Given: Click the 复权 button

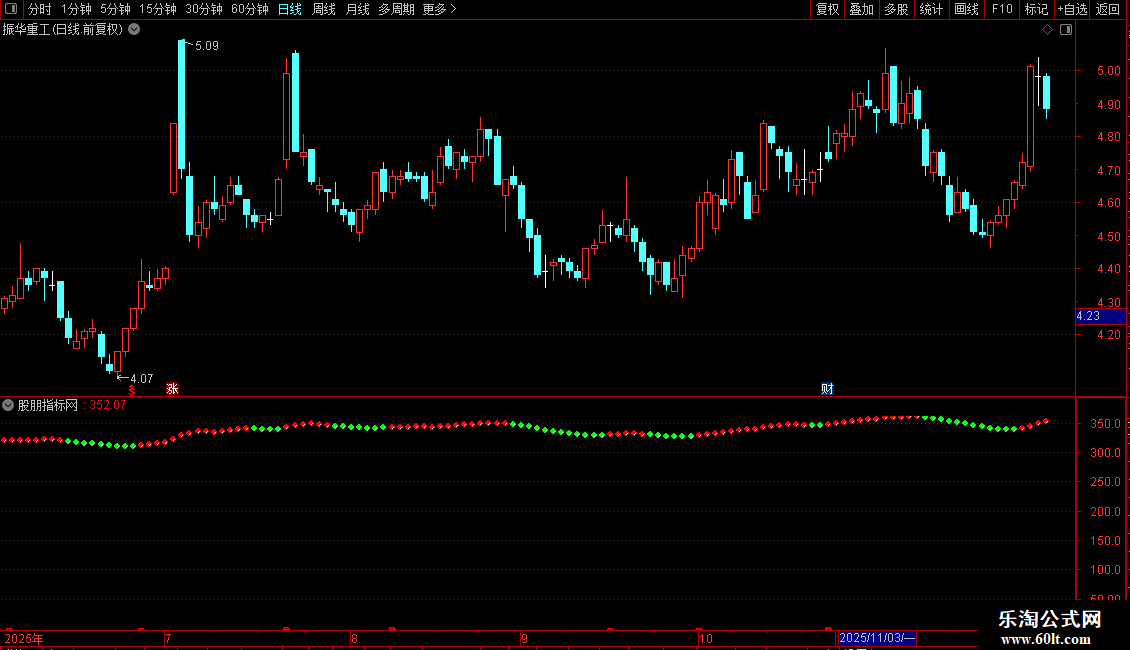Looking at the screenshot, I should pos(827,9).
